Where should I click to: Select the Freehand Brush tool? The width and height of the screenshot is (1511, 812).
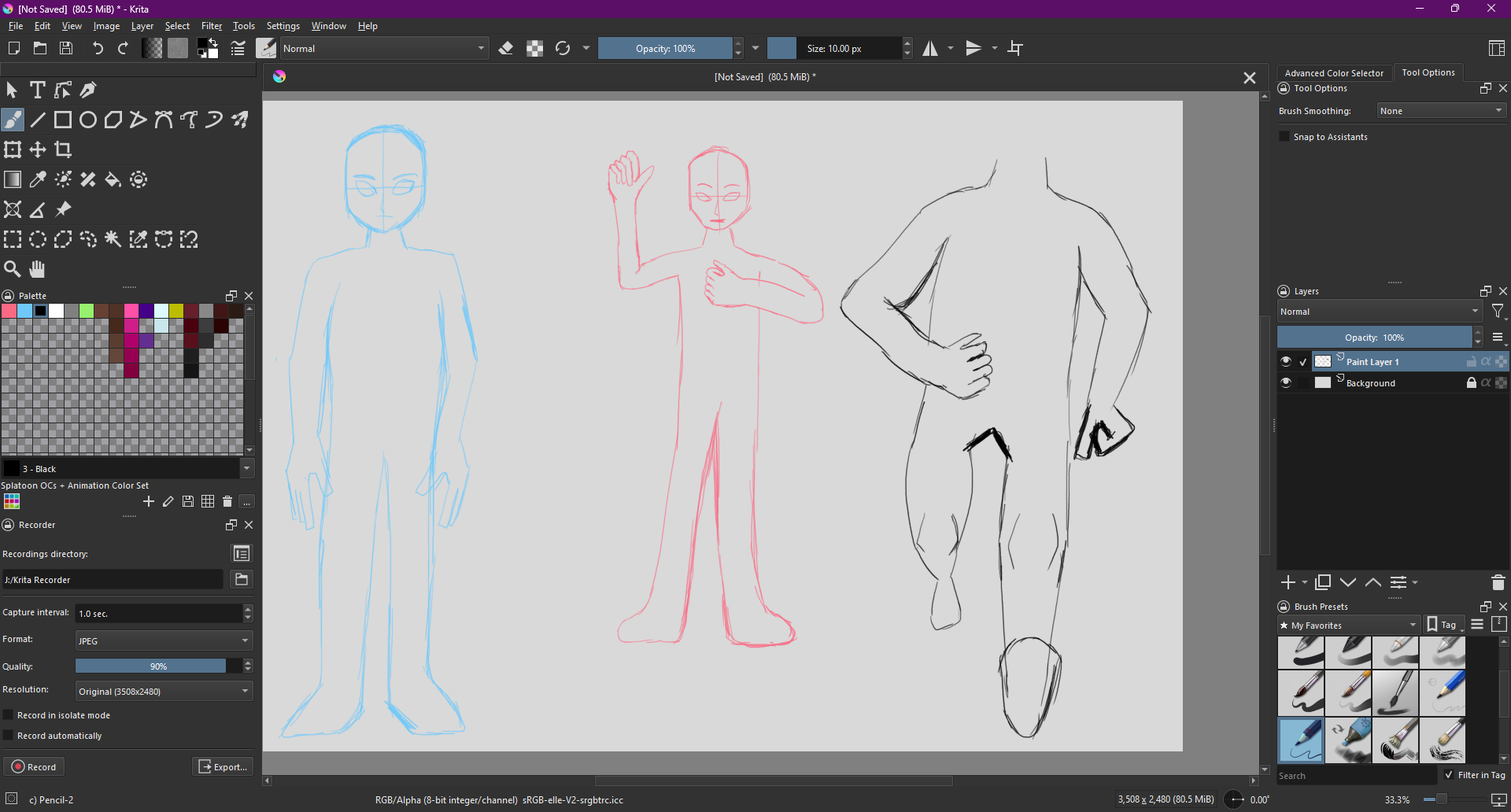click(x=13, y=120)
